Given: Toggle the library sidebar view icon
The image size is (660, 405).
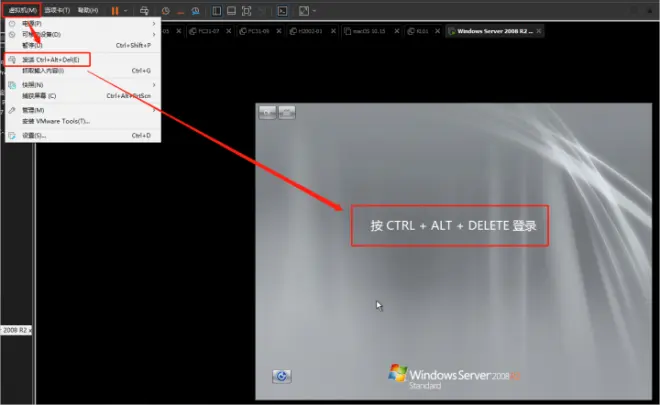Looking at the screenshot, I should 216,11.
